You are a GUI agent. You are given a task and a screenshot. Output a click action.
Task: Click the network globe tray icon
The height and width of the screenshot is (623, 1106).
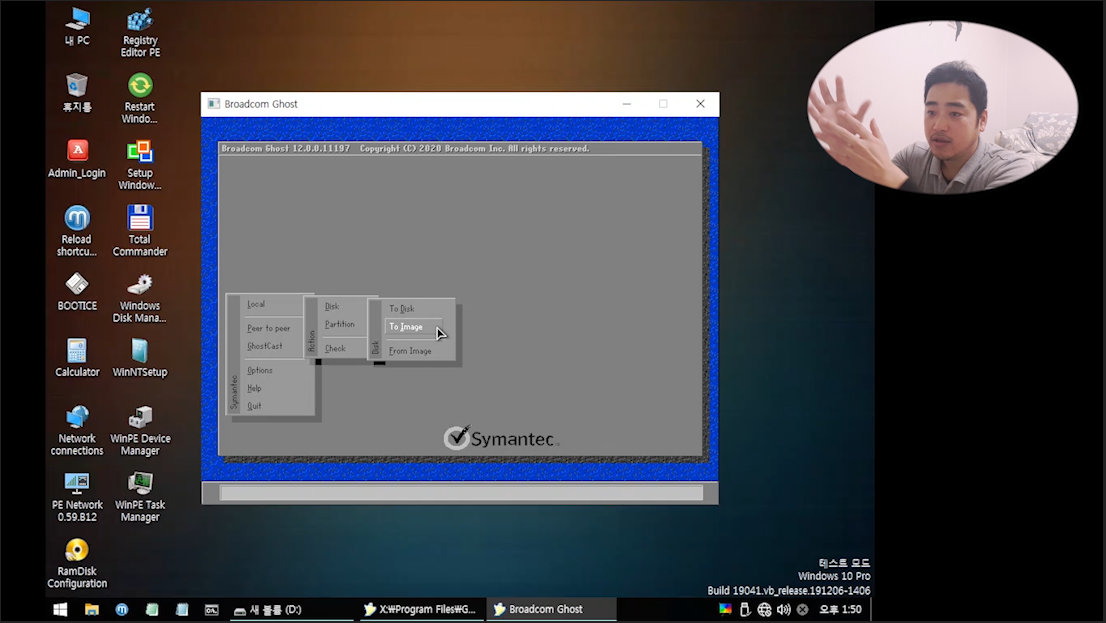tap(765, 610)
